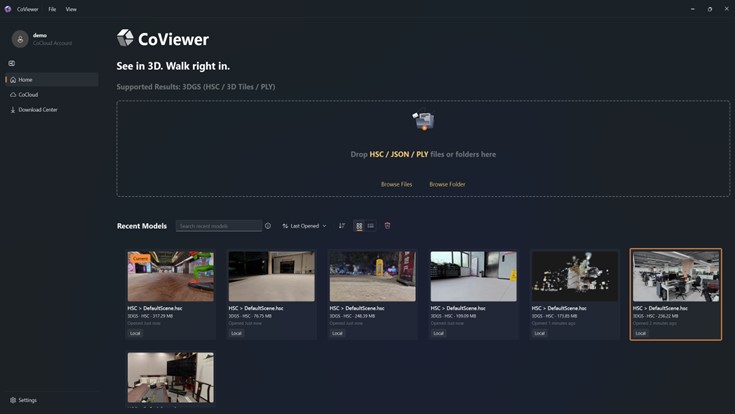The width and height of the screenshot is (735, 414).
Task: Click the "3DGS · HSC · 317.29 MB" text
Action: point(150,316)
